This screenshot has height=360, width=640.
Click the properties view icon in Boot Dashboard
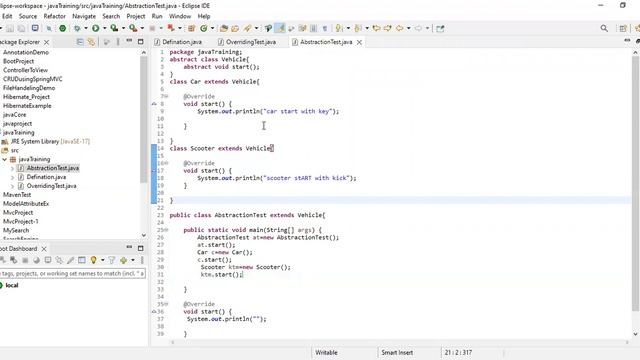pyautogui.click(x=82, y=260)
